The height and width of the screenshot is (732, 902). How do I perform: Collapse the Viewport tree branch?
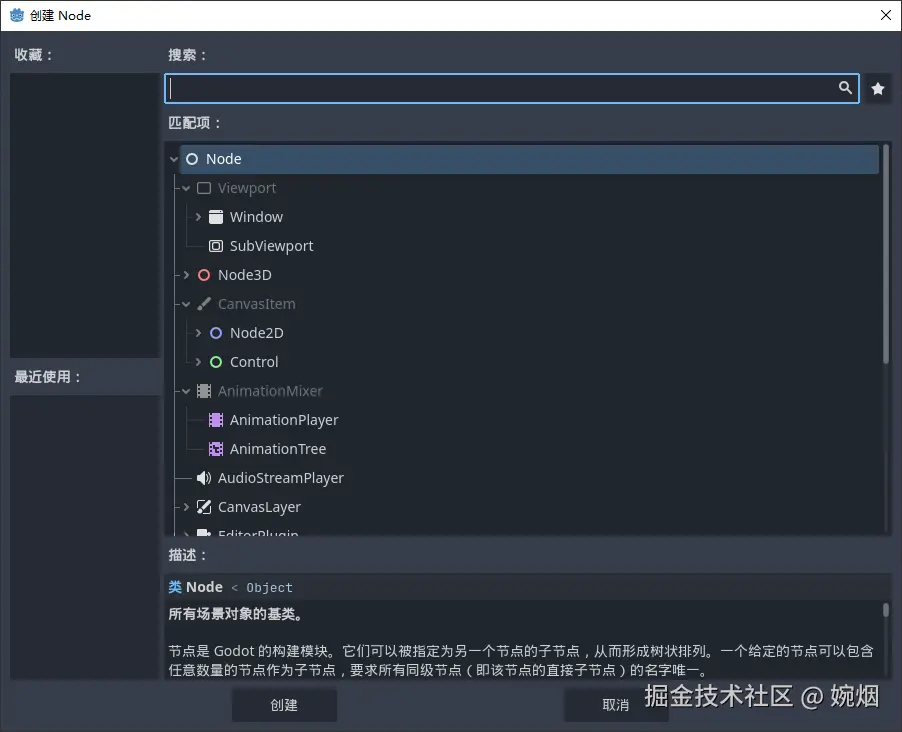click(186, 187)
